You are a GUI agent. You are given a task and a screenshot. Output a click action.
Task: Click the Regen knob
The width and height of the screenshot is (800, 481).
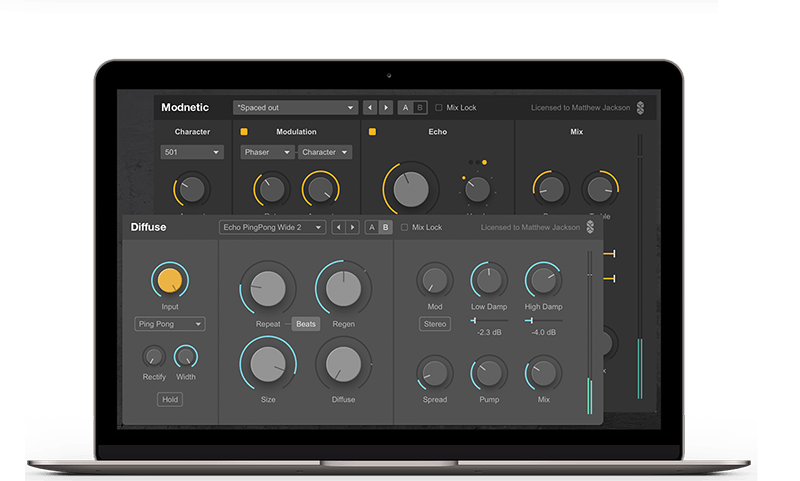(x=343, y=288)
